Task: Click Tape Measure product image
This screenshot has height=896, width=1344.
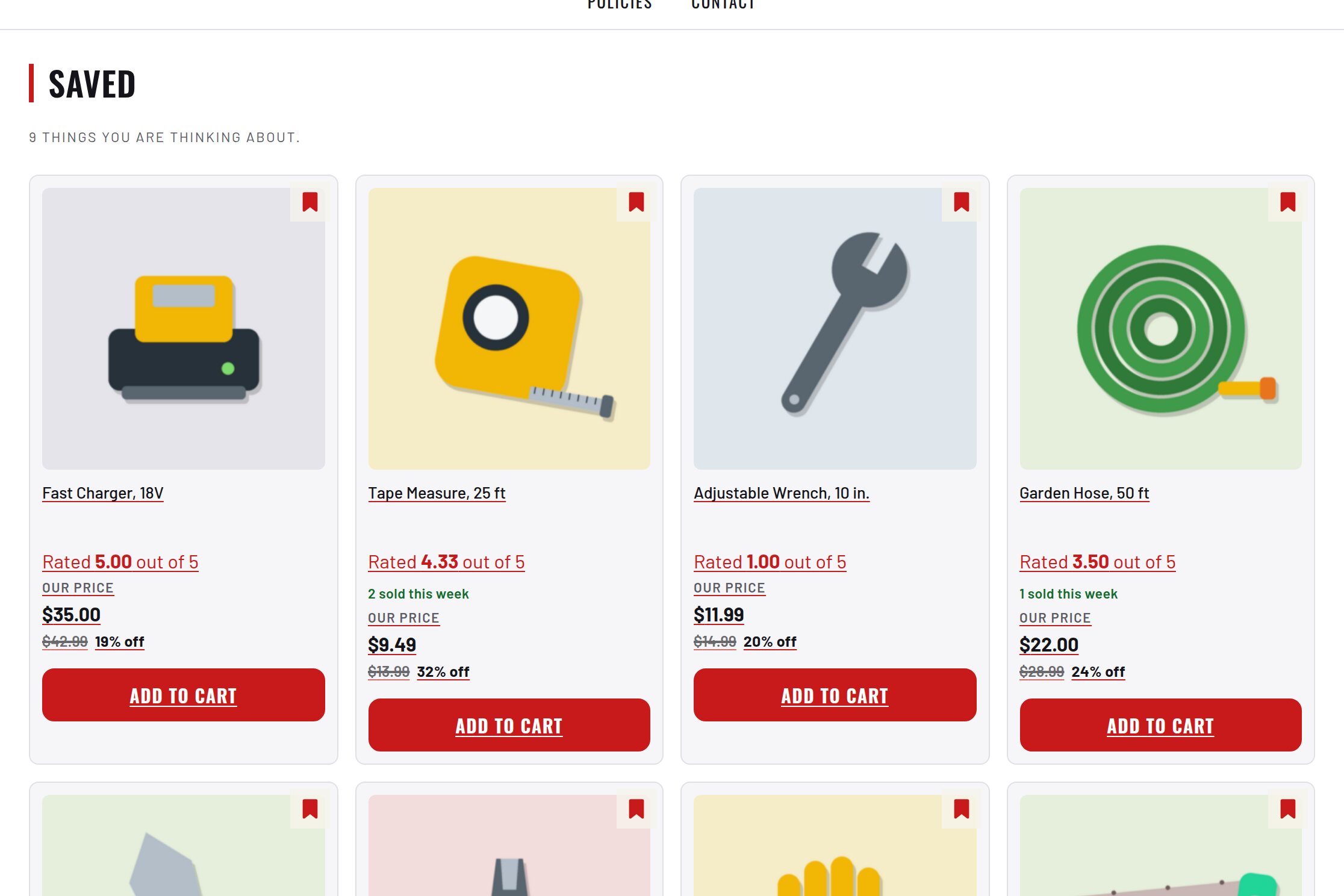Action: click(509, 329)
